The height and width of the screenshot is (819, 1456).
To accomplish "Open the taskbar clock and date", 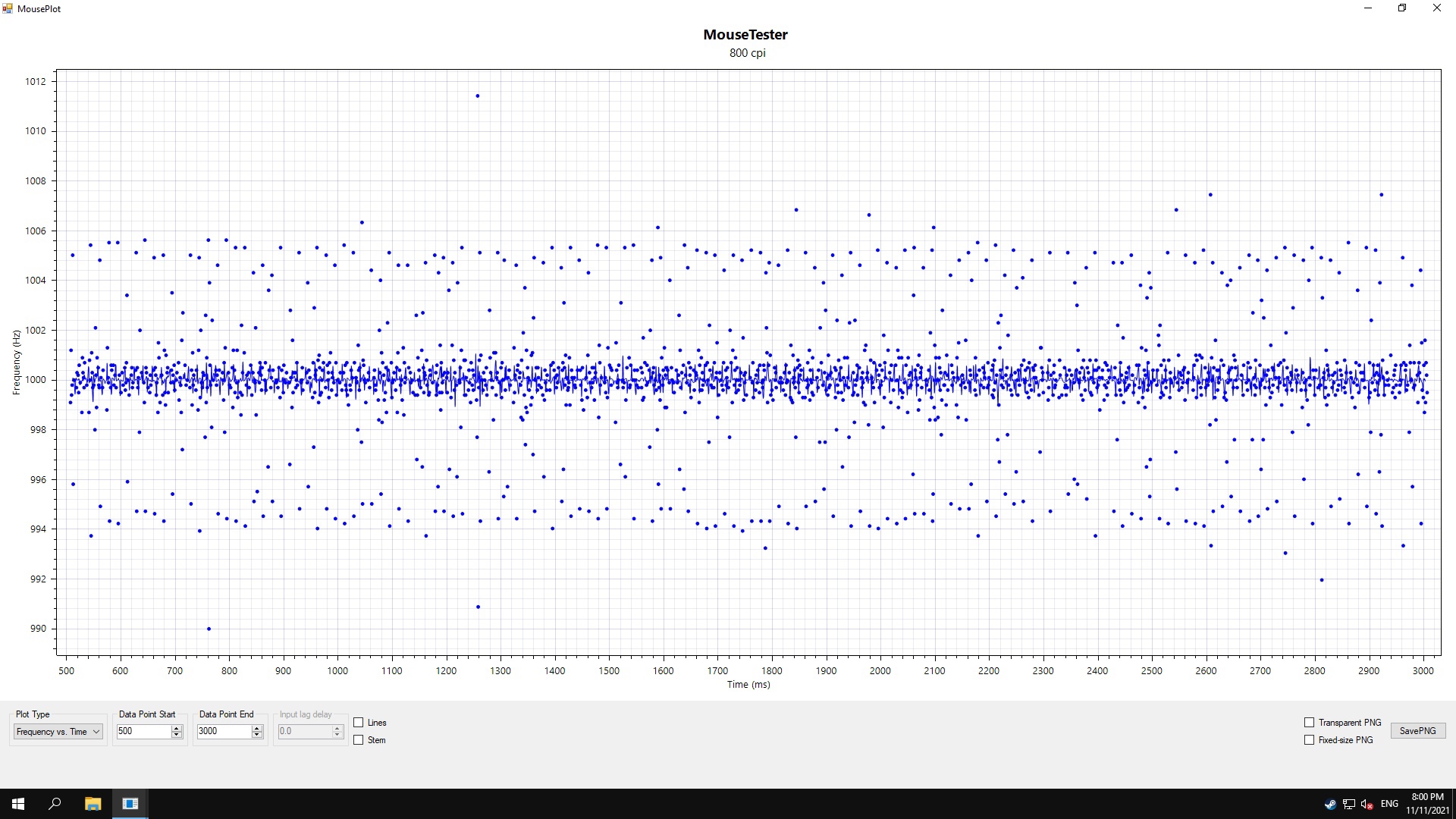I will 1428,804.
